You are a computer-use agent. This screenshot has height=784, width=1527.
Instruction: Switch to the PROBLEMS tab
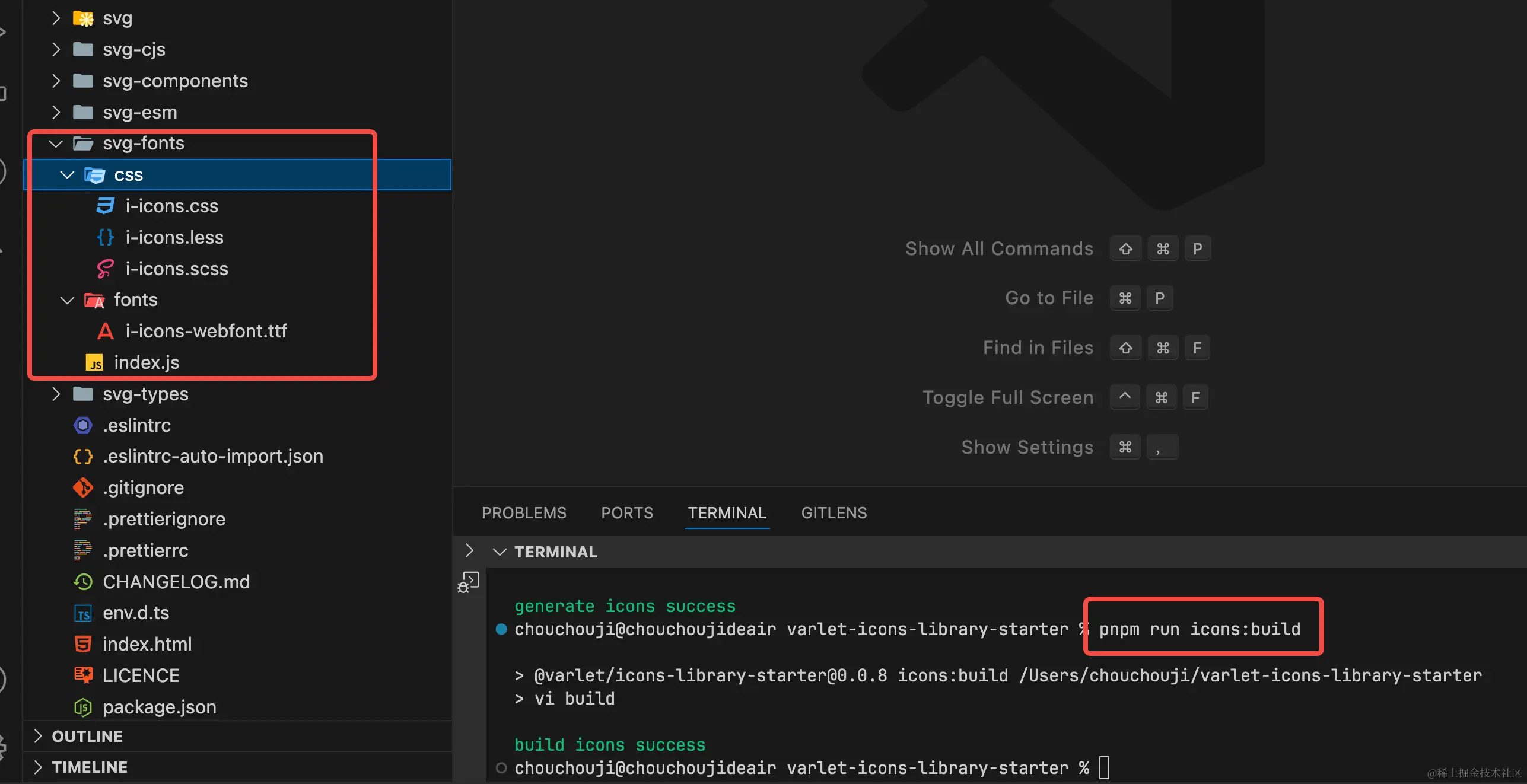[524, 512]
